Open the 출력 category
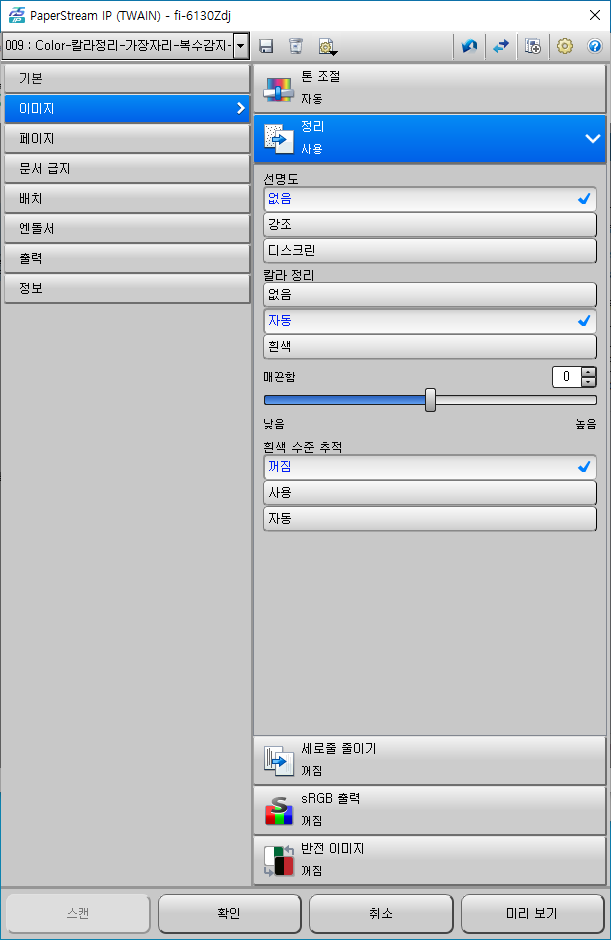The height and width of the screenshot is (940, 611). [x=127, y=258]
